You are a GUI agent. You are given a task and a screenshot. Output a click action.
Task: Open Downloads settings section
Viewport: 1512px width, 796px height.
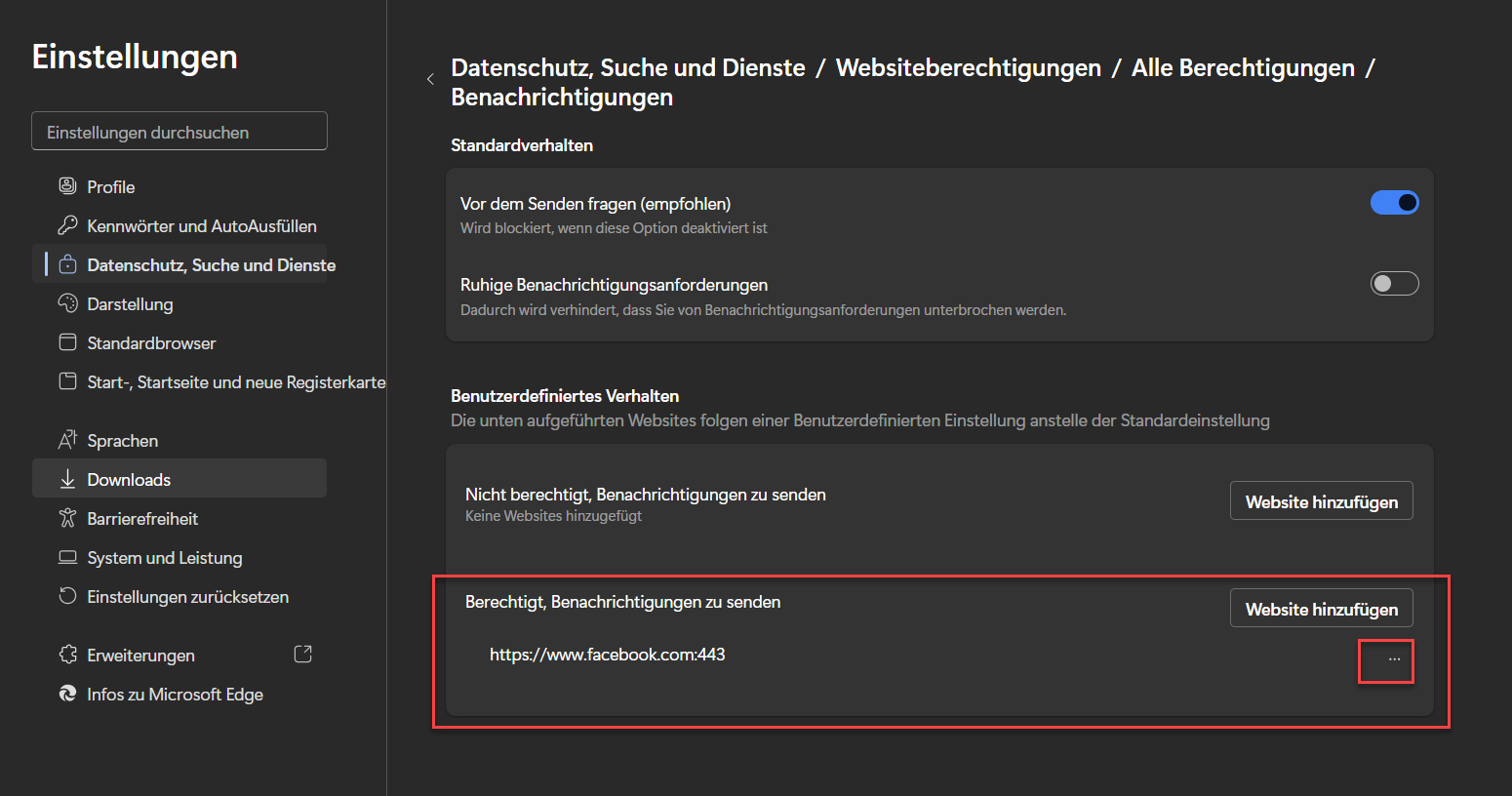(129, 479)
